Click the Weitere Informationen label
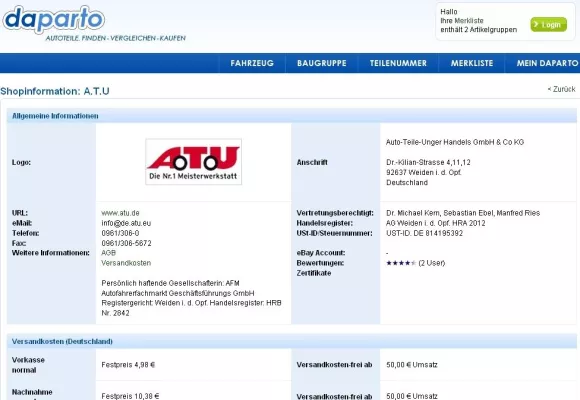 [x=51, y=253]
